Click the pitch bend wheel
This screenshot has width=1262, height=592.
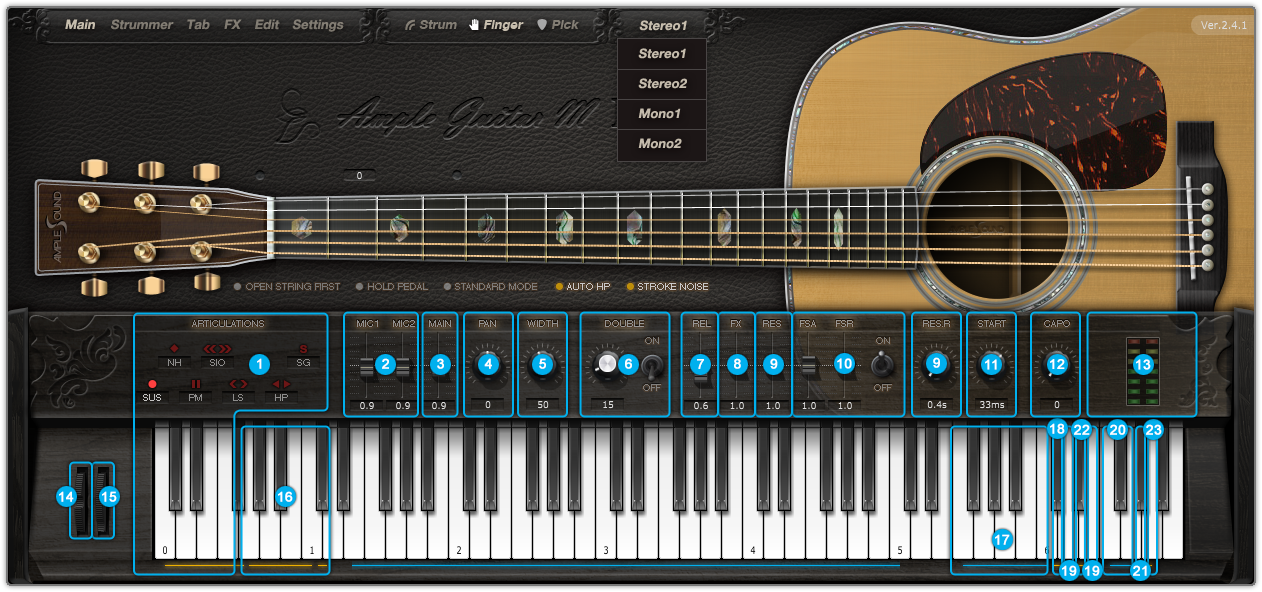coord(79,500)
